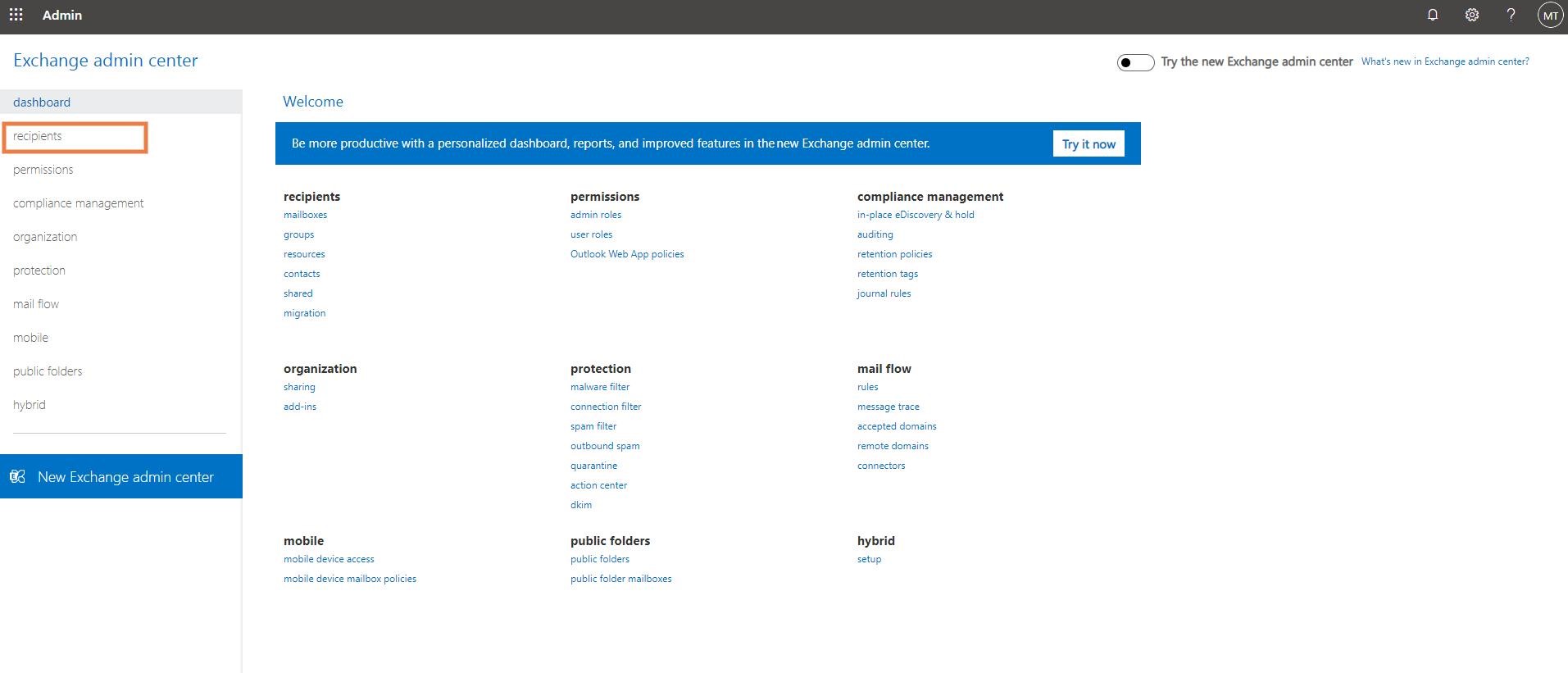
Task: Open the groups link
Action: [x=299, y=234]
